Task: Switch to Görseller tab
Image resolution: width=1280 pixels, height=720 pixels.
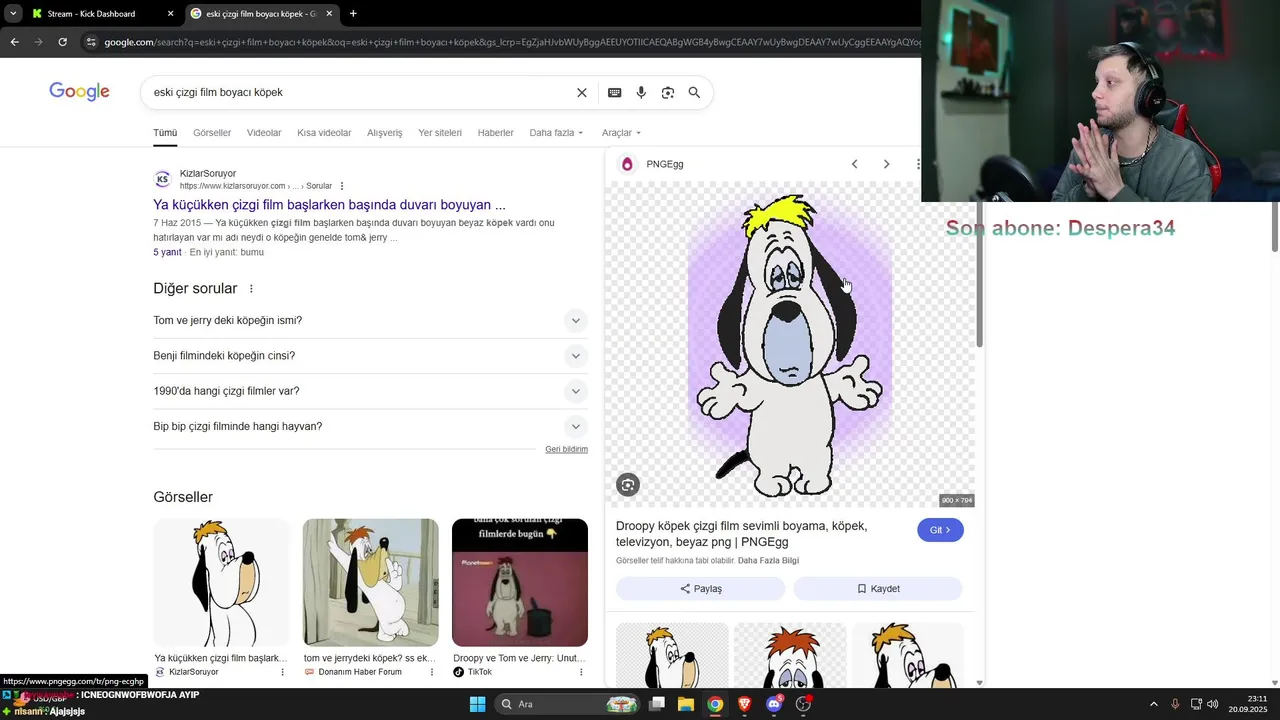Action: coord(212,132)
